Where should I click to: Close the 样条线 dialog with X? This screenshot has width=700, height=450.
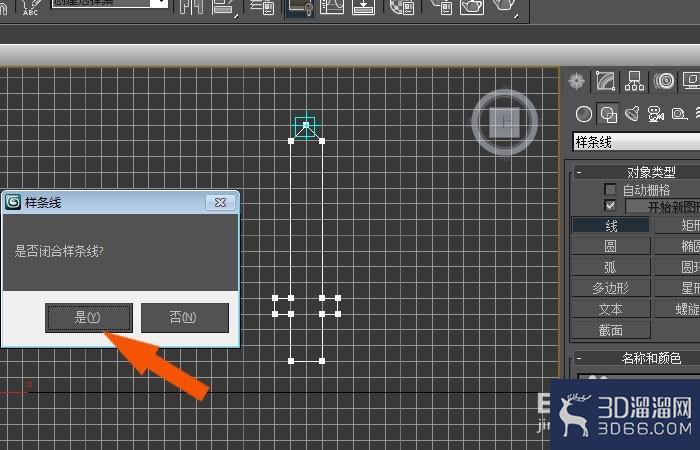pos(220,203)
